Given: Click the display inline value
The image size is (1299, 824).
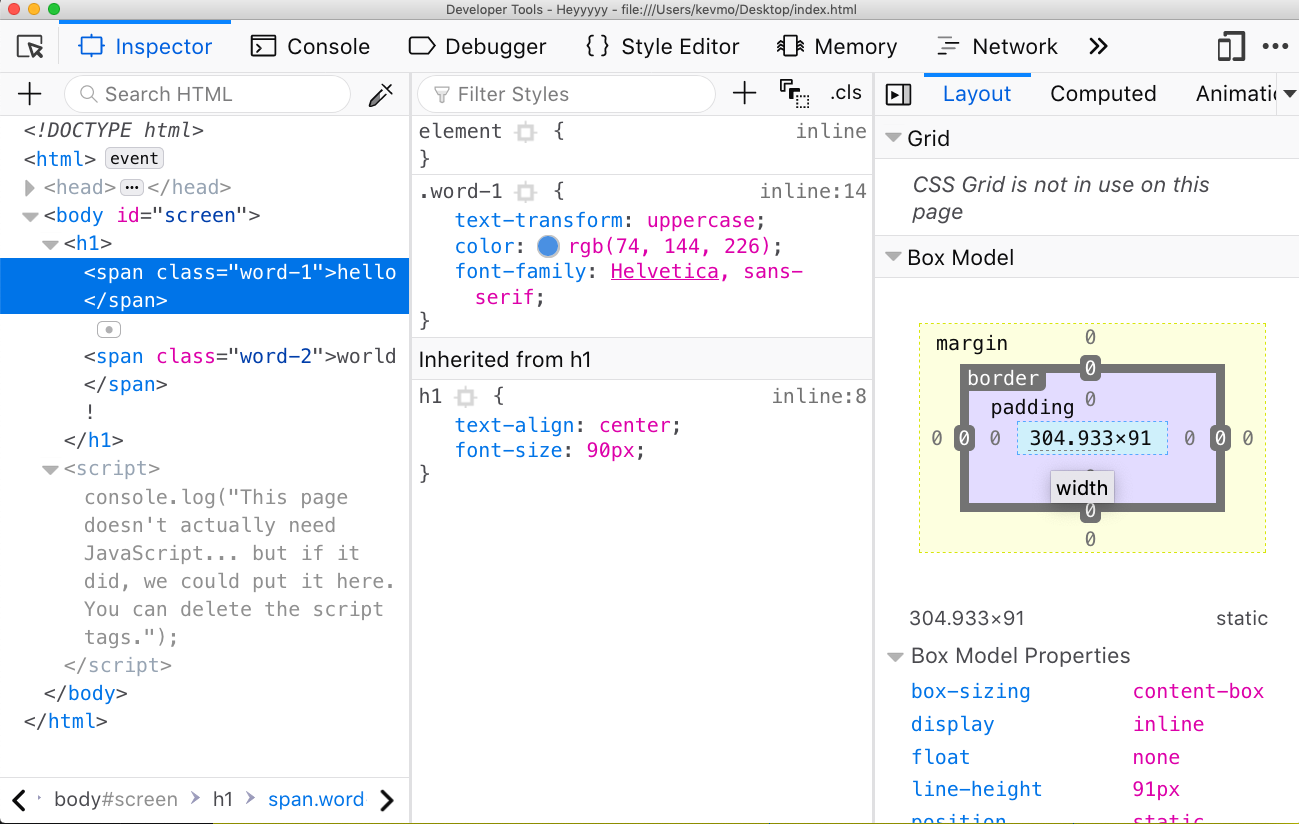Looking at the screenshot, I should (x=1168, y=725).
